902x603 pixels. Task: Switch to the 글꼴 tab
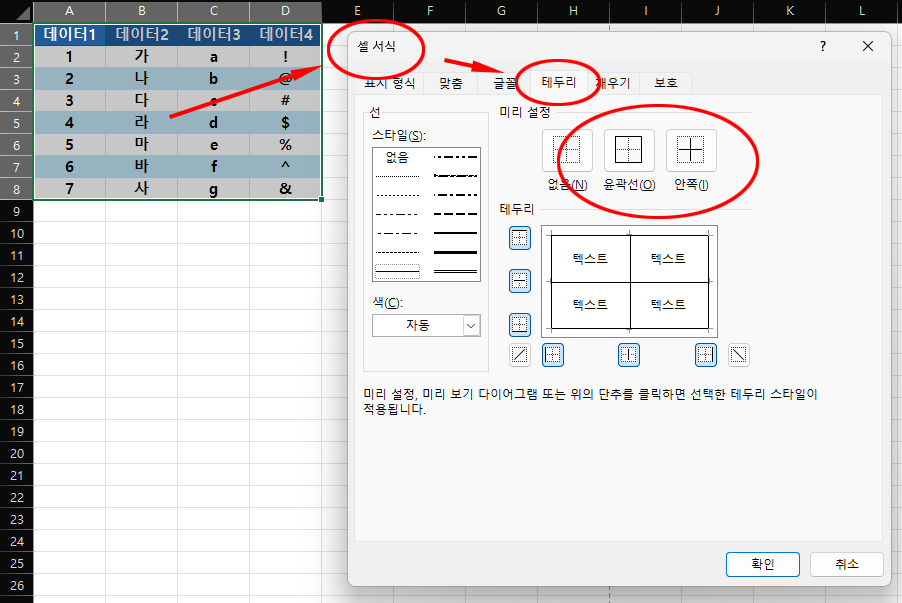coord(504,83)
